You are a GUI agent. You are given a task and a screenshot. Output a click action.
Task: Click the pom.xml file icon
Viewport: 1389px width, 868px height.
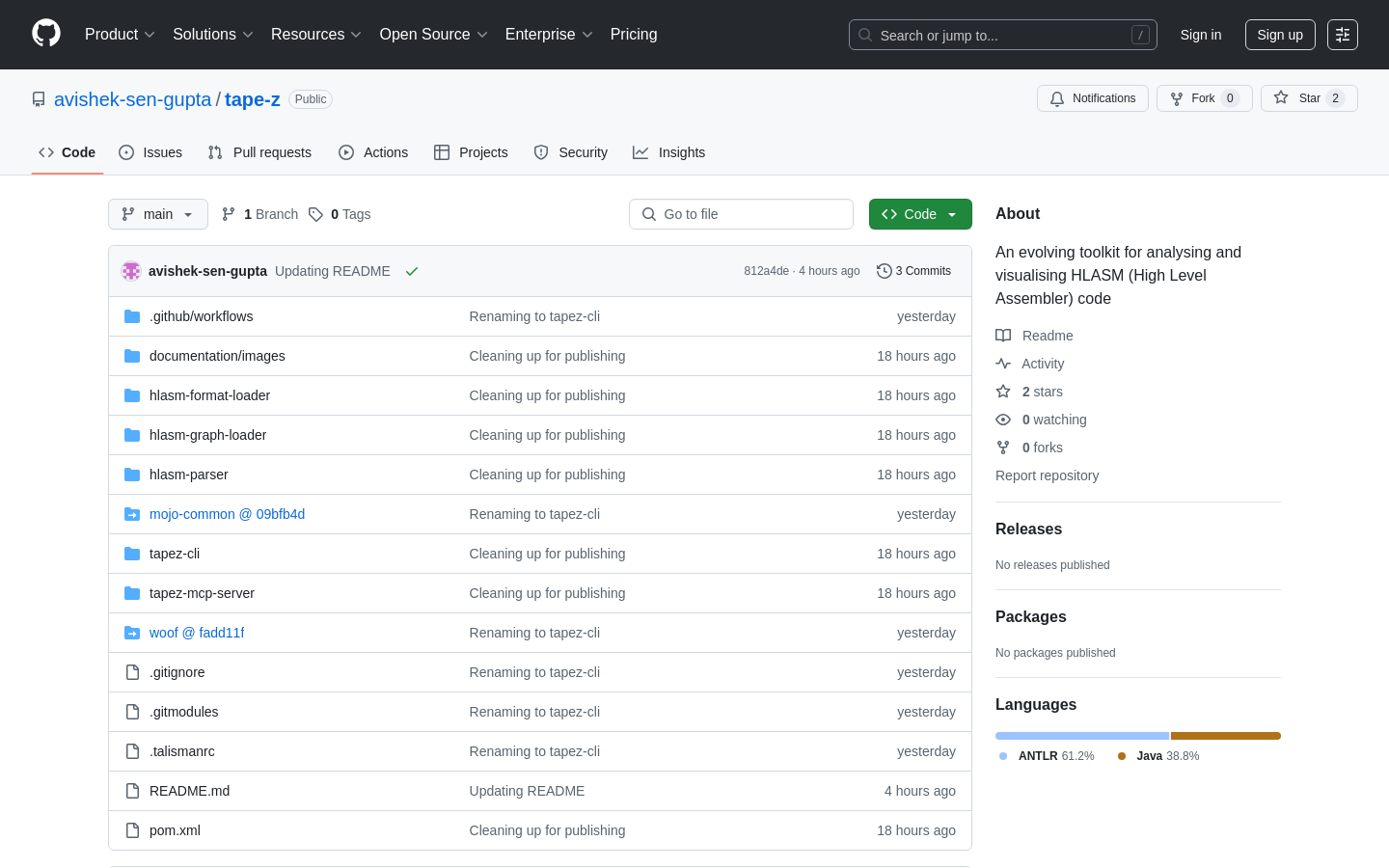click(x=132, y=830)
